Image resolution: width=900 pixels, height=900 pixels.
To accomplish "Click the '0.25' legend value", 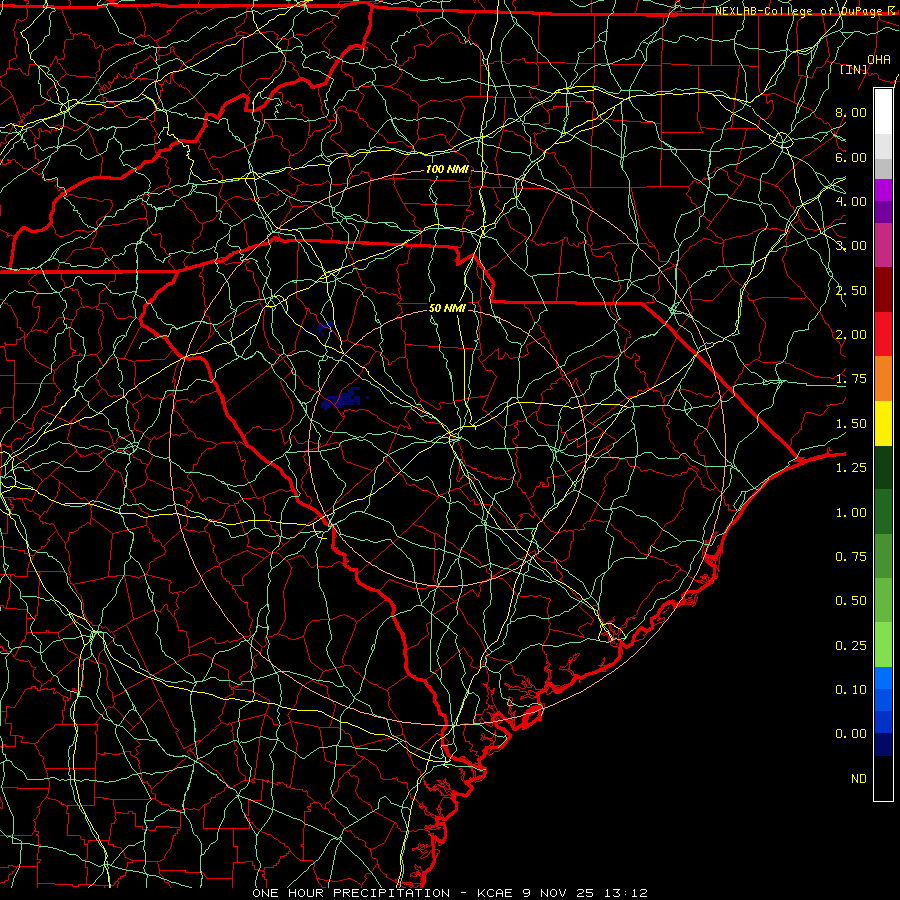I will pyautogui.click(x=851, y=646).
